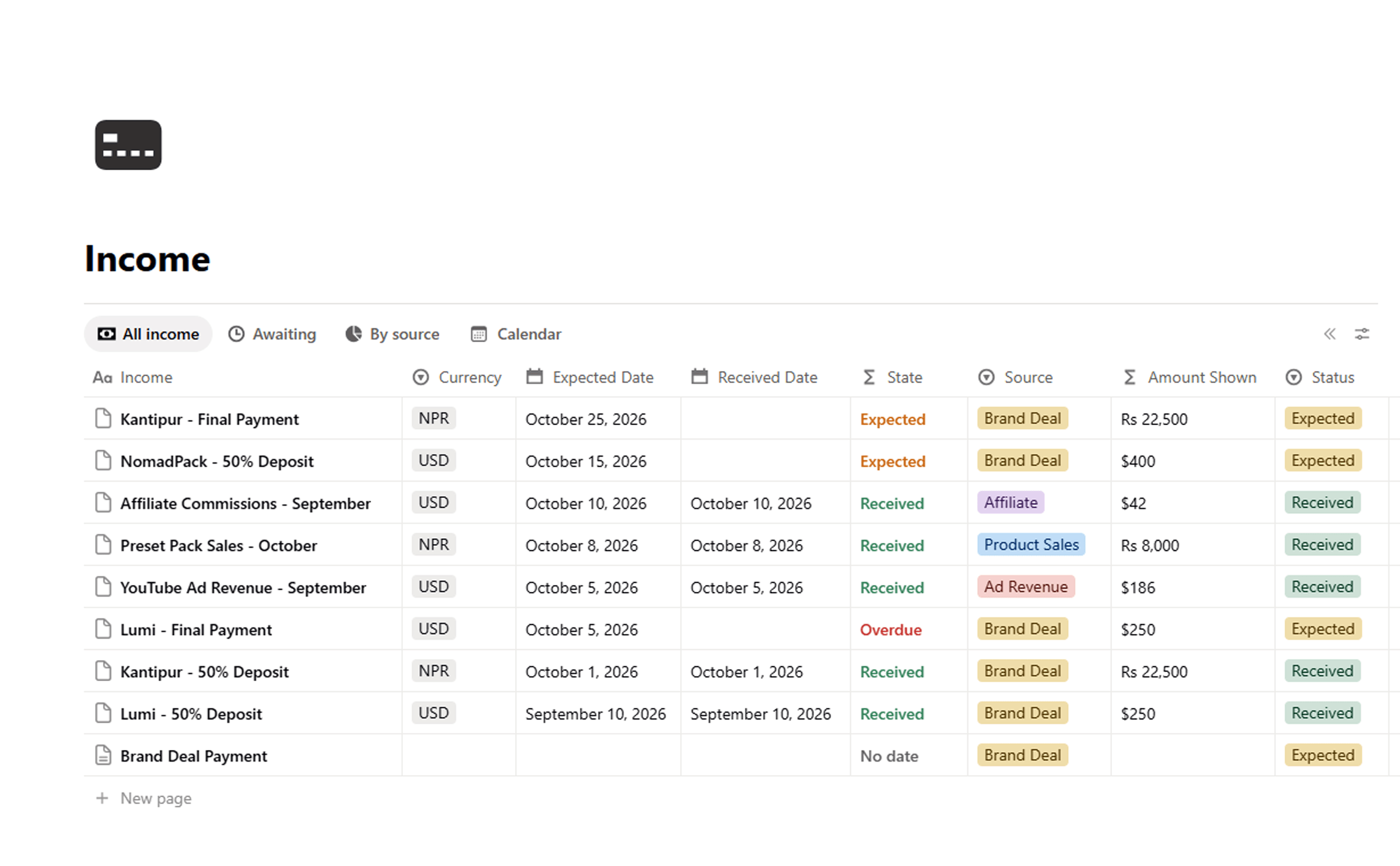Click expected date October 15, 2026

(586, 461)
